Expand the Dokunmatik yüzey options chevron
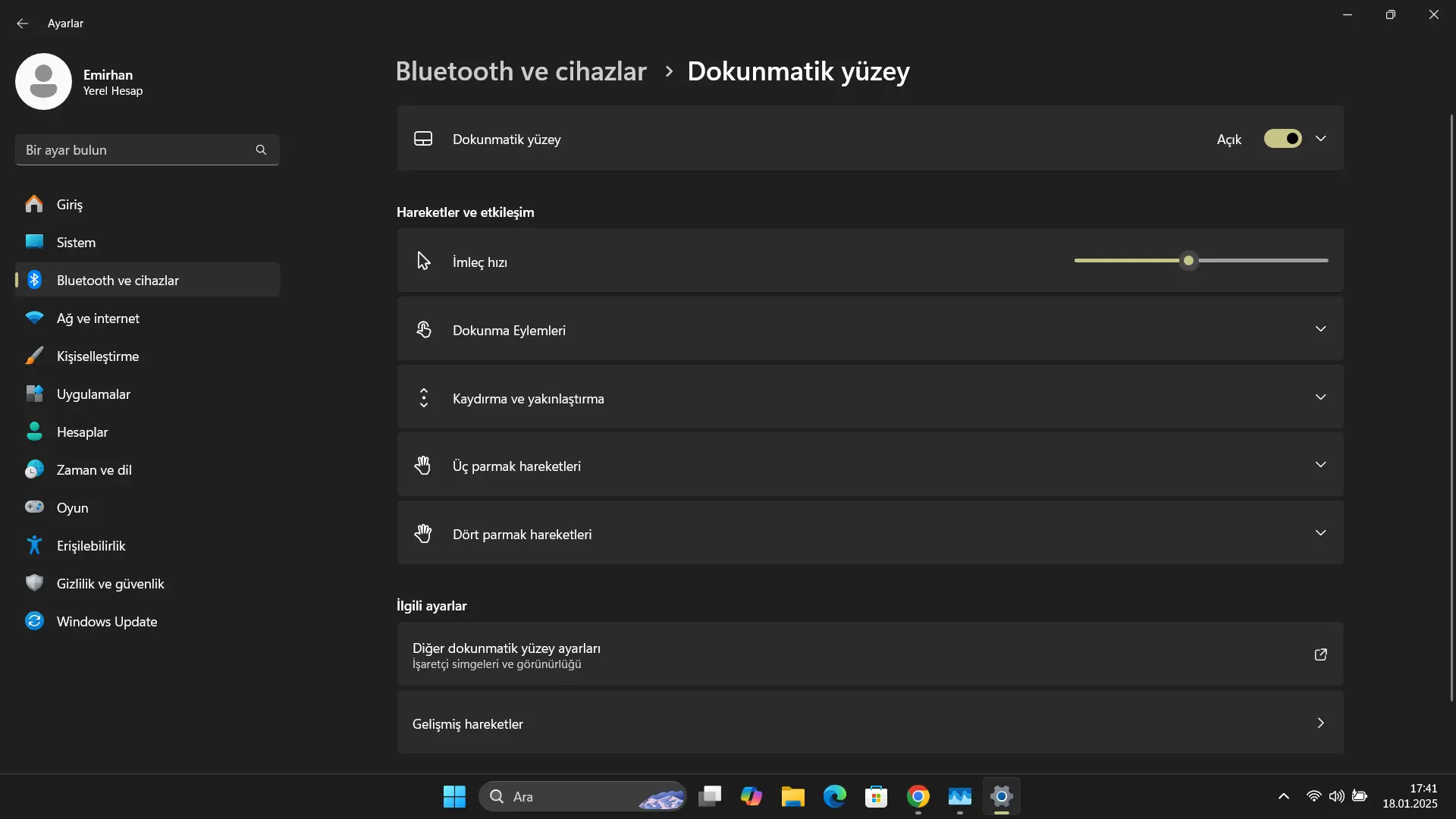 click(x=1320, y=139)
